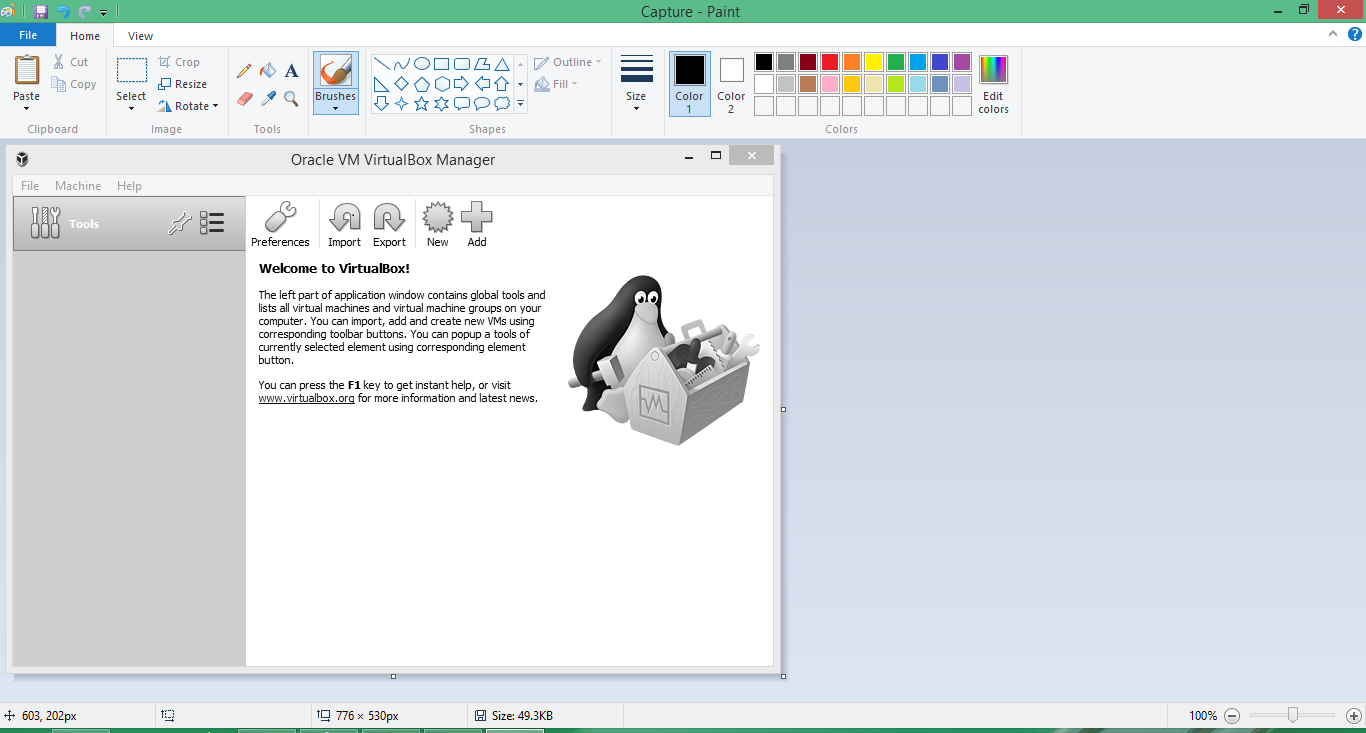Switch to the Home tab

point(85,36)
